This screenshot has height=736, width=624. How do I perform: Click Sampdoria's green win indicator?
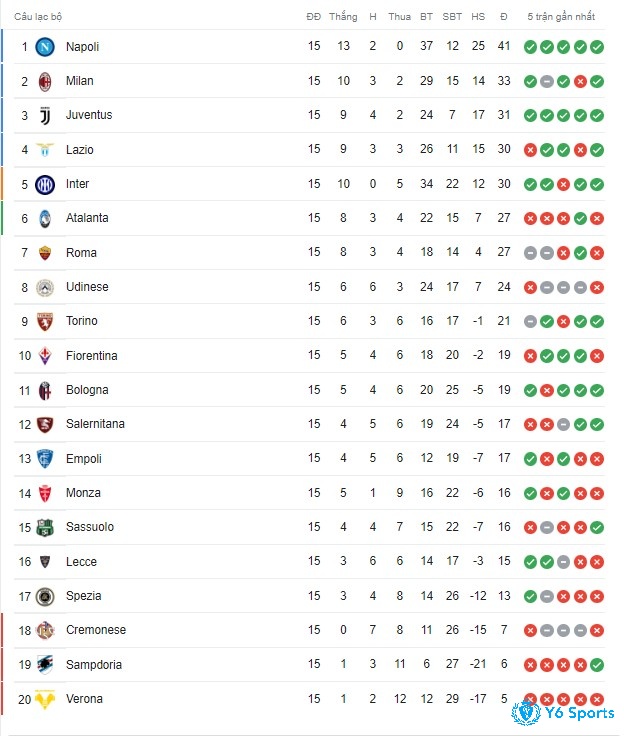[x=597, y=665]
